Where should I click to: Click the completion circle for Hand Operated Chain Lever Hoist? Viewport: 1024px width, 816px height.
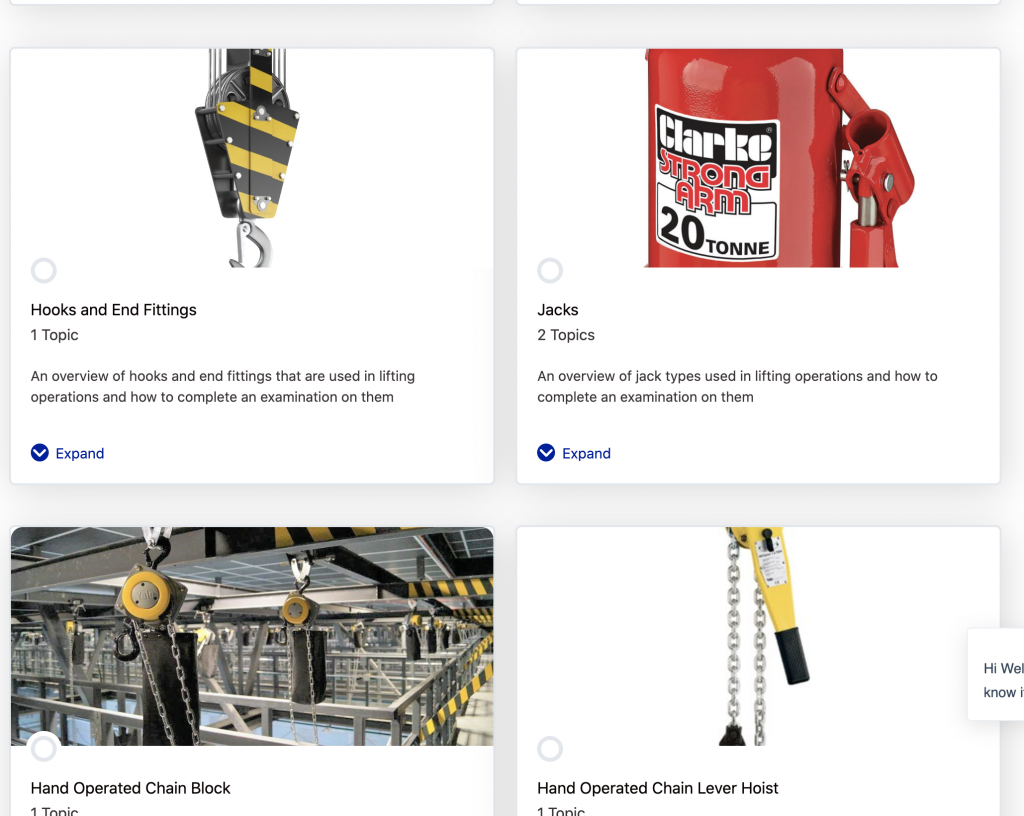550,748
